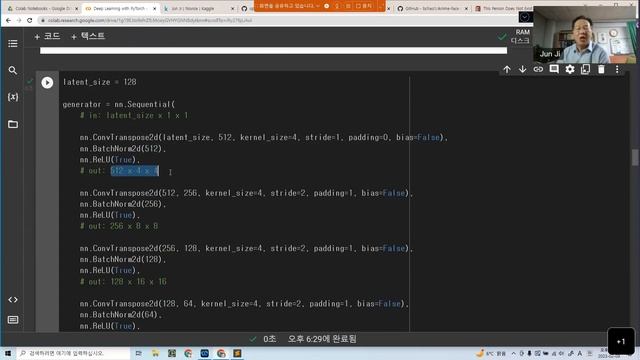Click the # out: 128 x 16 x 16 comment
The height and width of the screenshot is (360, 640).
123,282
